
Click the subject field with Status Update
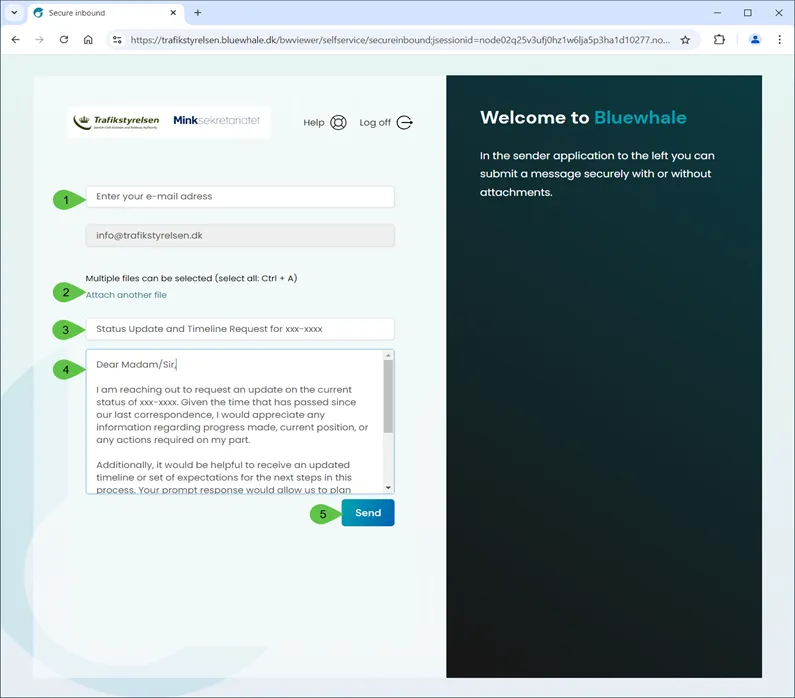click(240, 329)
